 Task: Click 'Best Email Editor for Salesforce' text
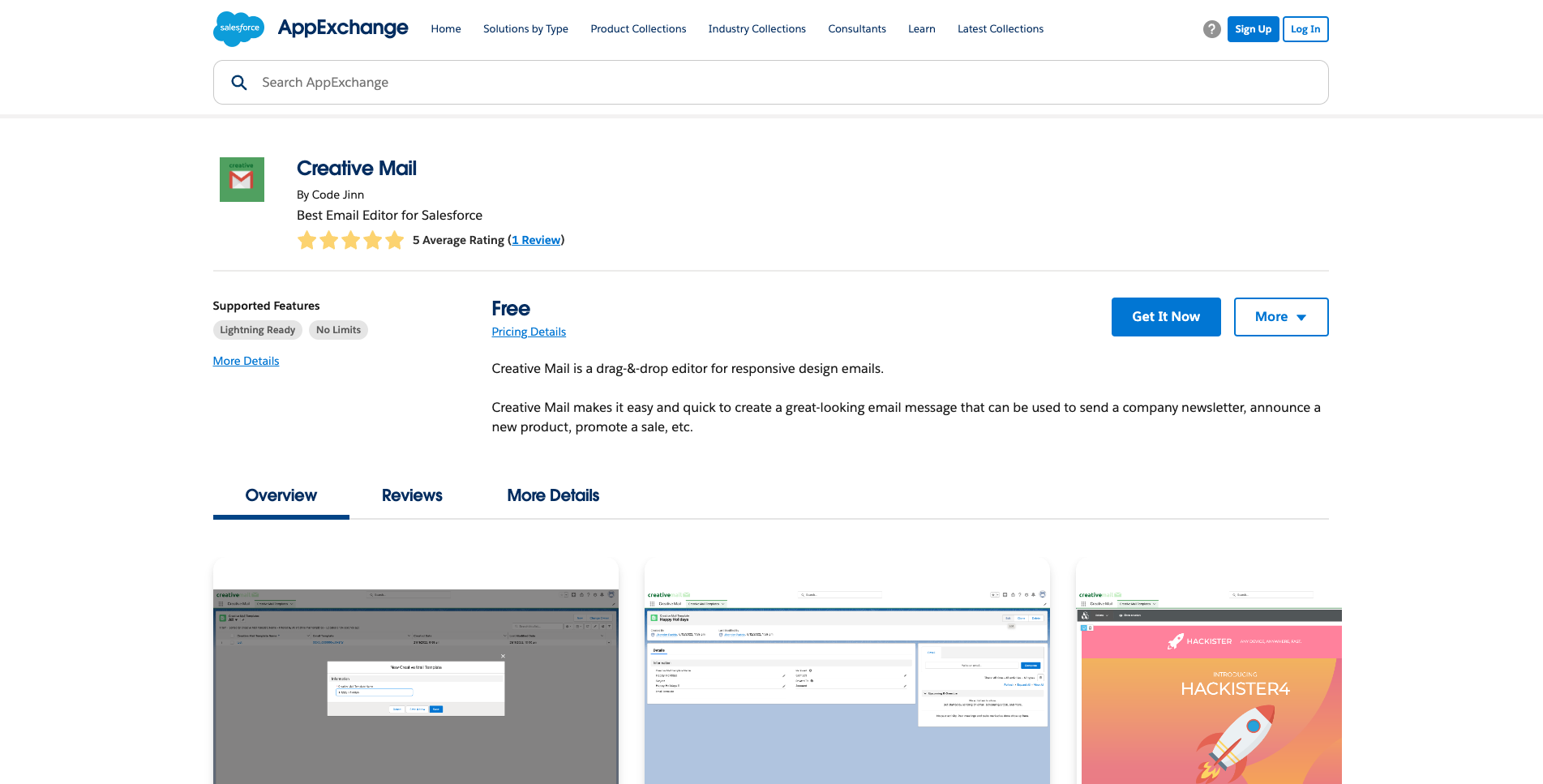click(389, 215)
